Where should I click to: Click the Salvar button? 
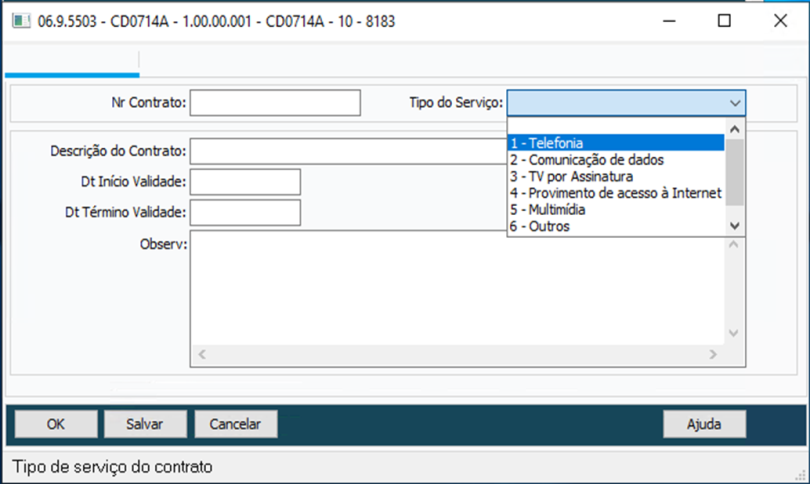145,424
